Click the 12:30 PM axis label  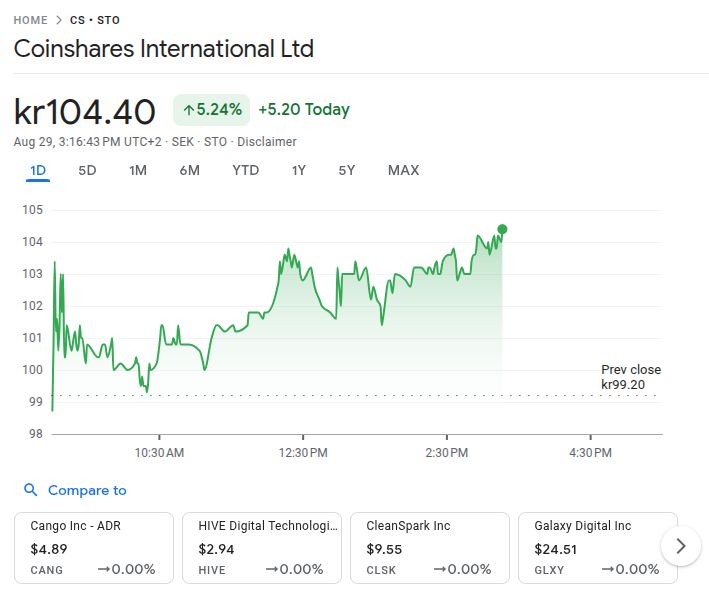pyautogui.click(x=303, y=453)
